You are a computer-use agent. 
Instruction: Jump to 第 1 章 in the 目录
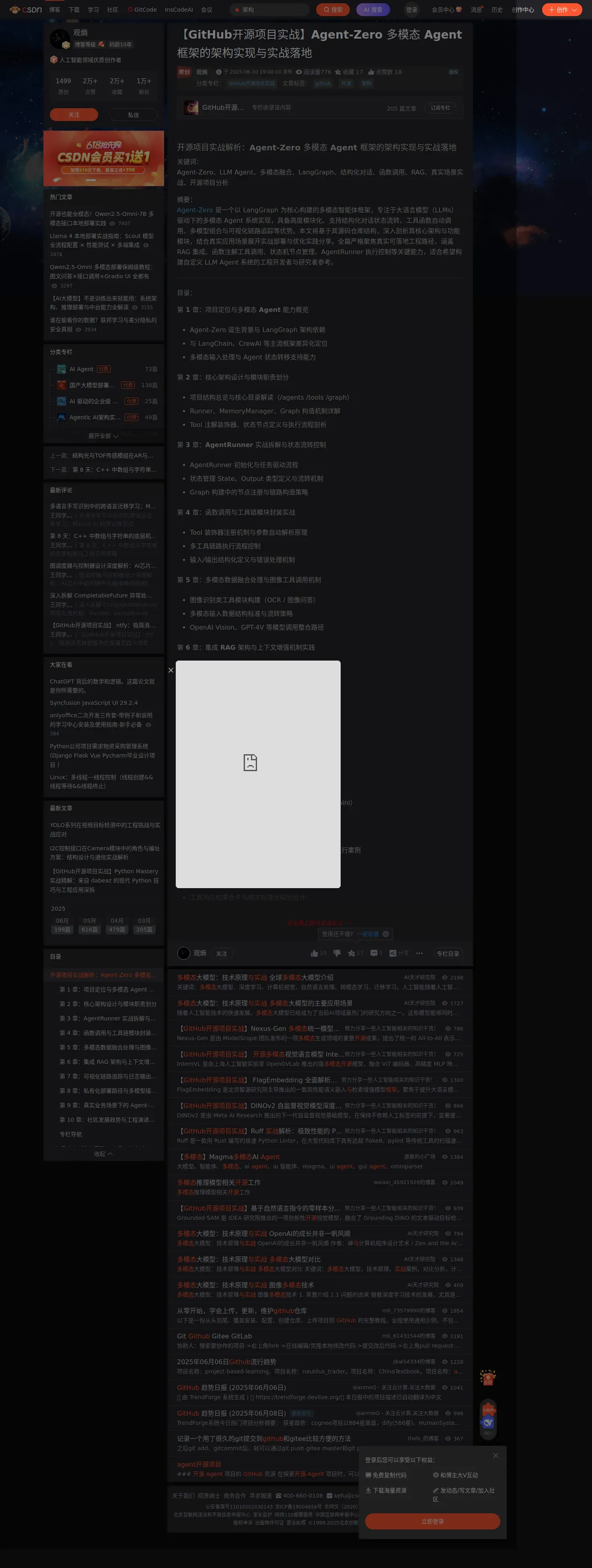pos(107,989)
